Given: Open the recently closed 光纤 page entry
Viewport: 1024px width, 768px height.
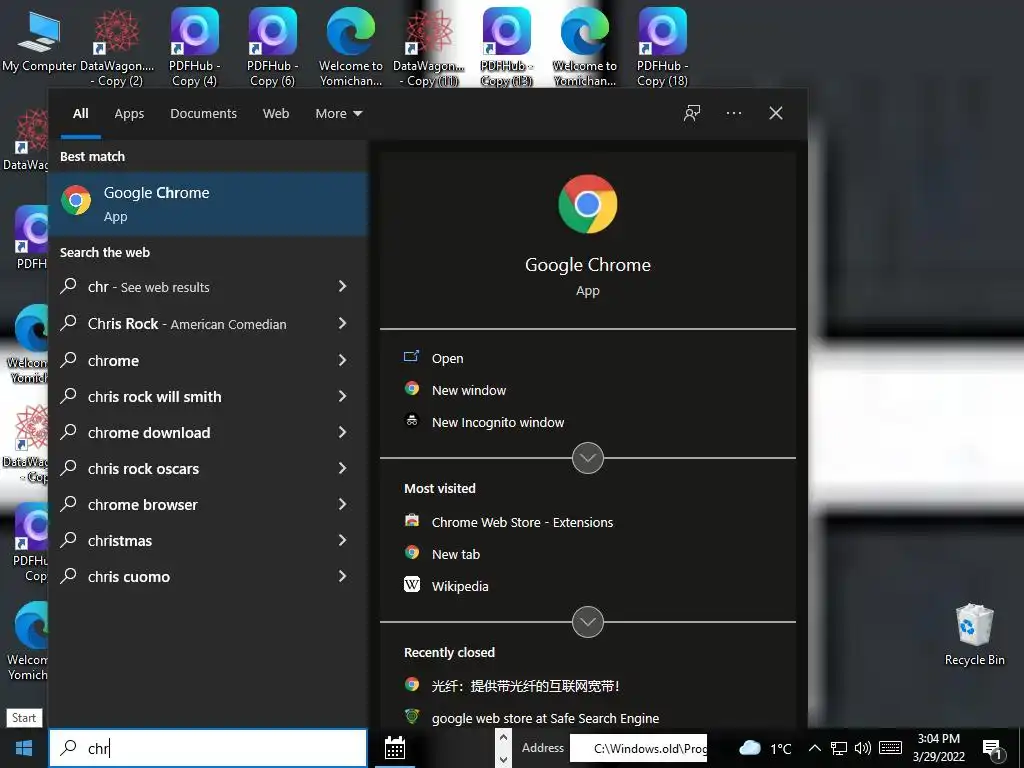Looking at the screenshot, I should point(525,686).
